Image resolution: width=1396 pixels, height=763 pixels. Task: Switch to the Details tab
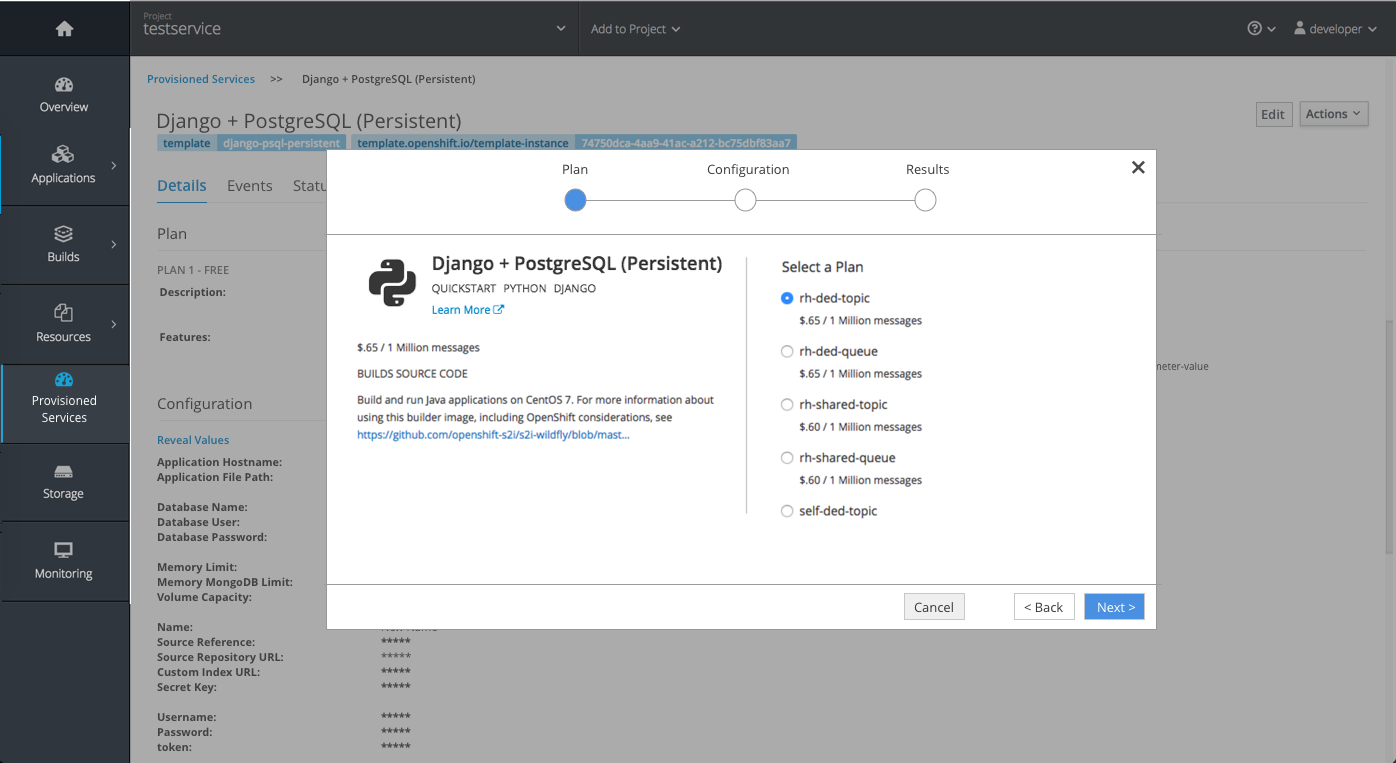pyautogui.click(x=182, y=186)
